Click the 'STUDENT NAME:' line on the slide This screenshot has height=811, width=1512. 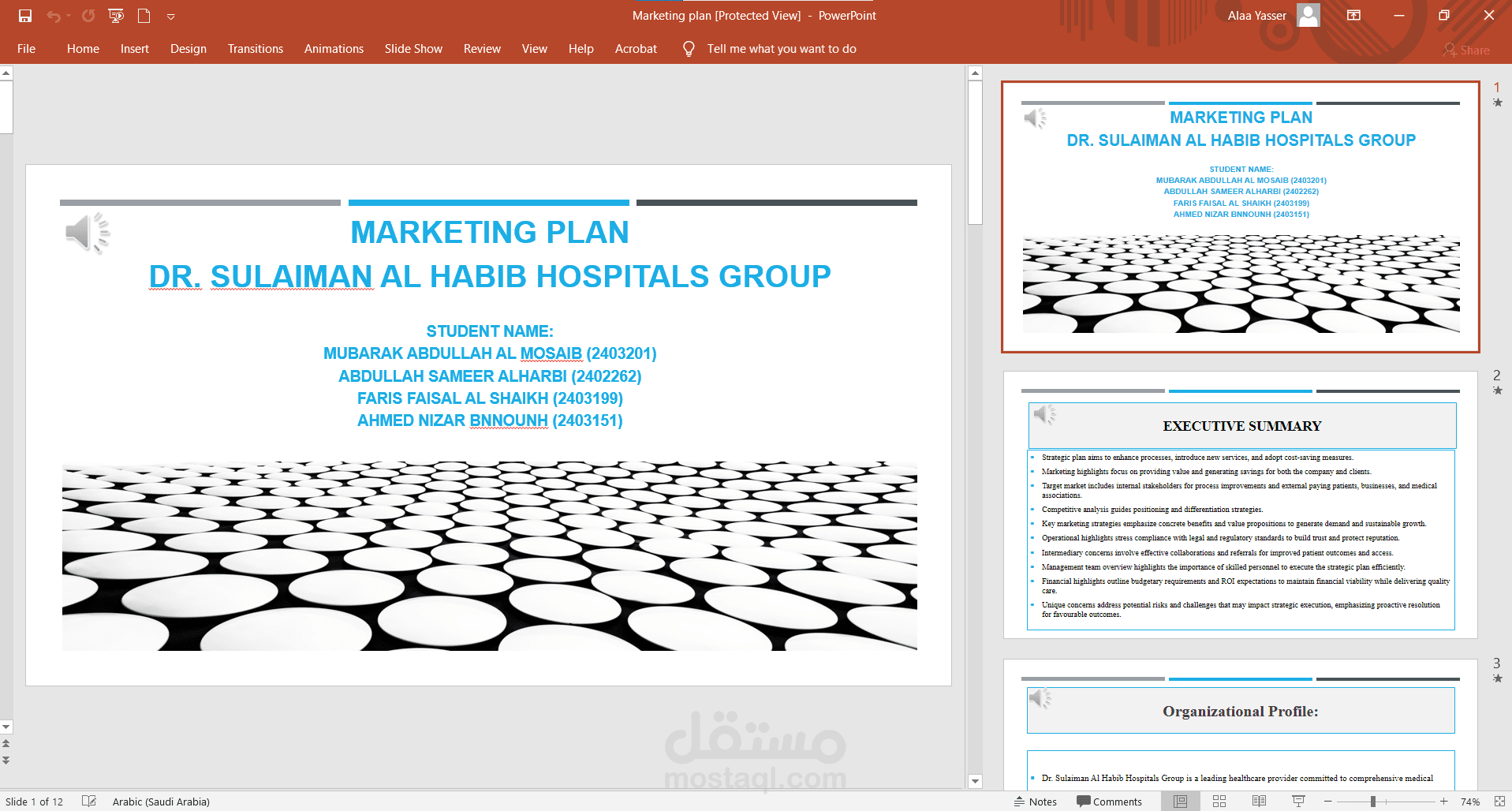click(490, 331)
